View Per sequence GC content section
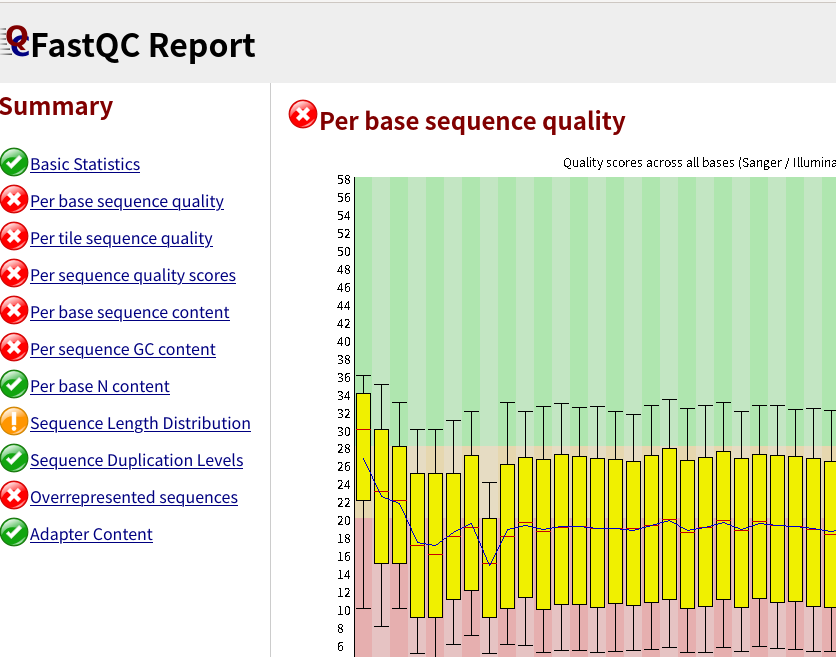The height and width of the screenshot is (657, 836). (x=123, y=349)
